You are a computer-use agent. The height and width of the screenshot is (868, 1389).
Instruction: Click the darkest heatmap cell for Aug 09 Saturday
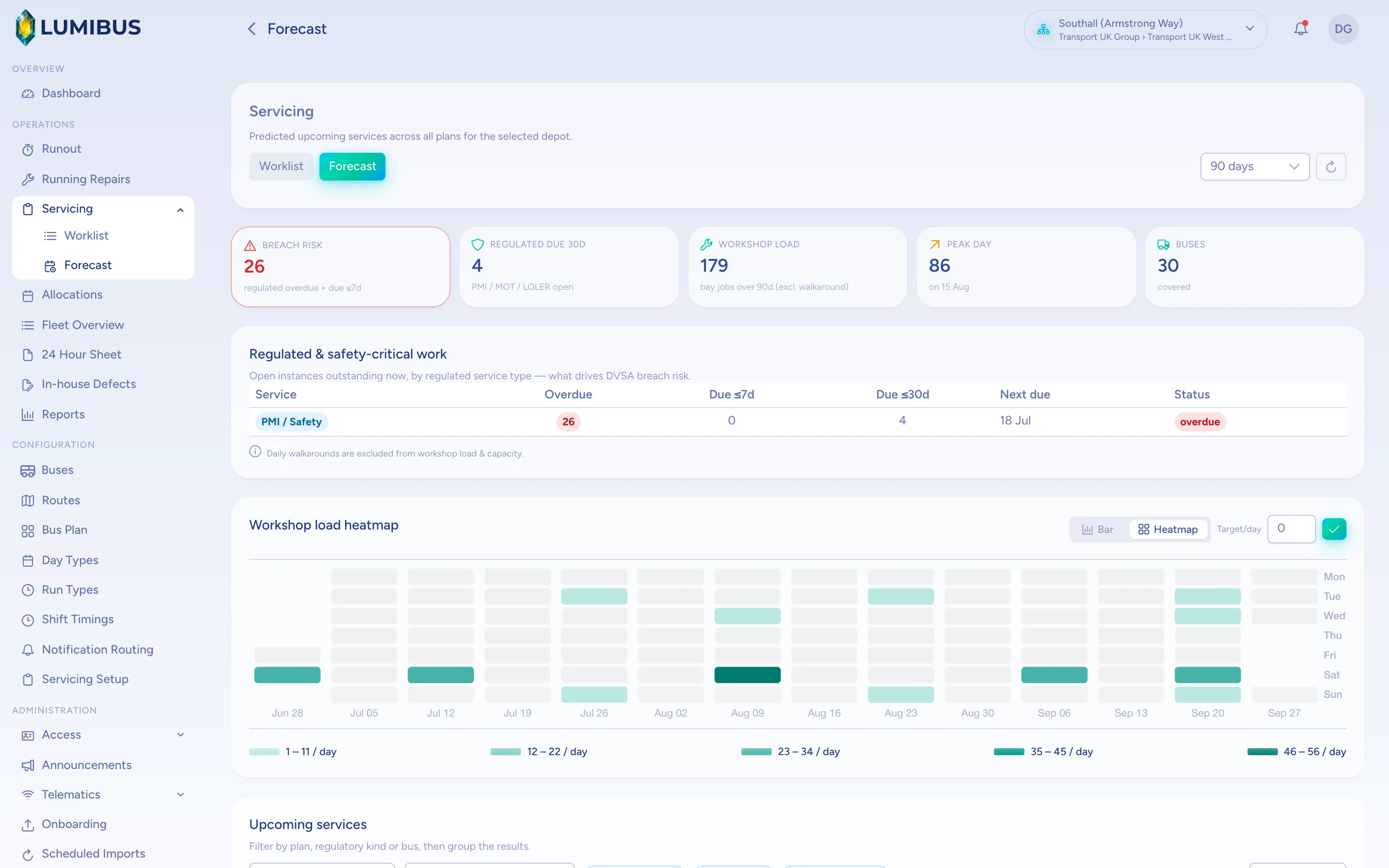pos(747,675)
